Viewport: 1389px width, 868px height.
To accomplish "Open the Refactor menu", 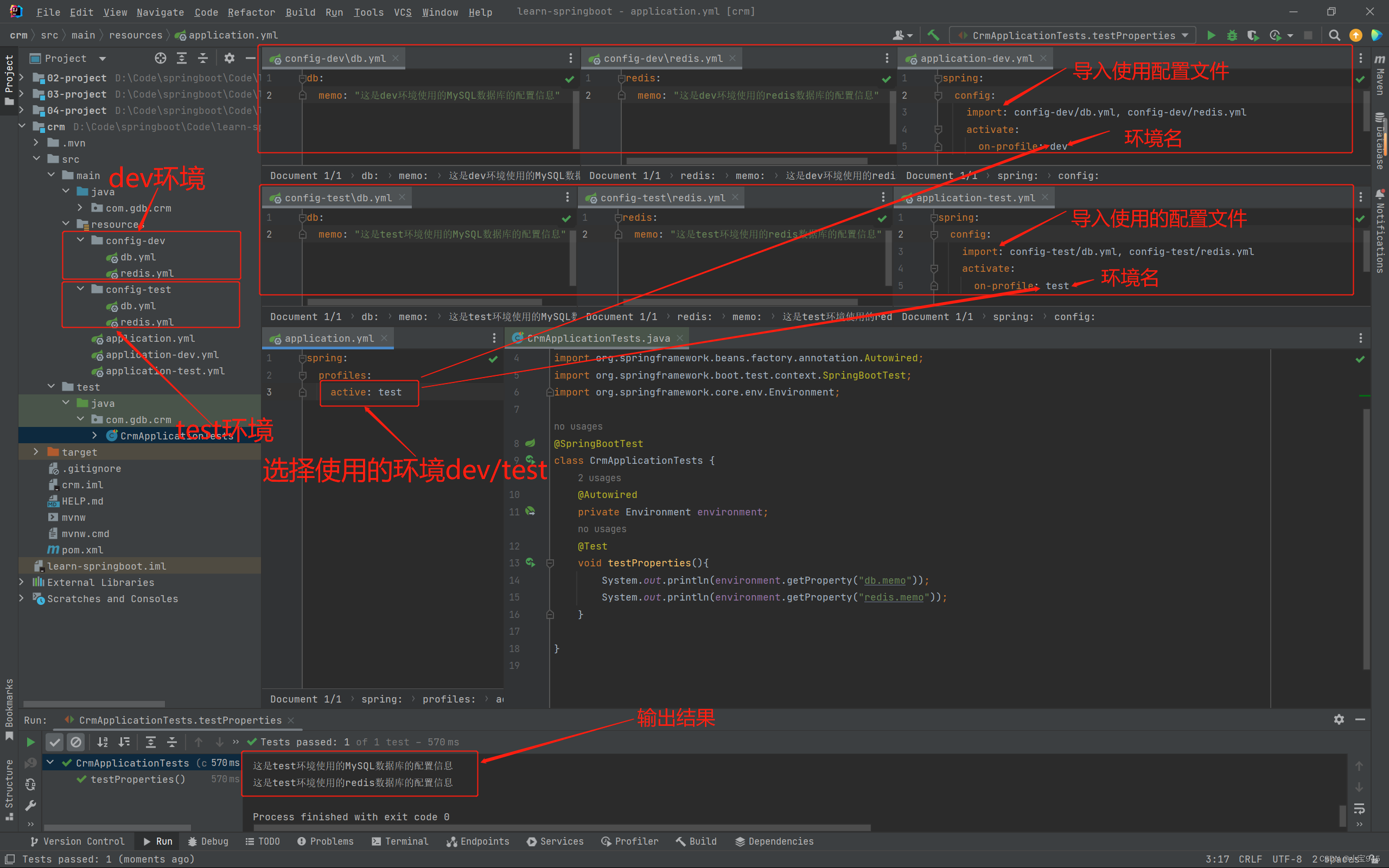I will click(x=251, y=12).
